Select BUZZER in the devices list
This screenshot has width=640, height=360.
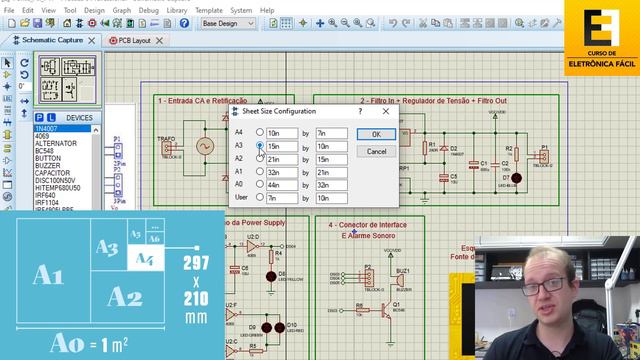[47, 166]
